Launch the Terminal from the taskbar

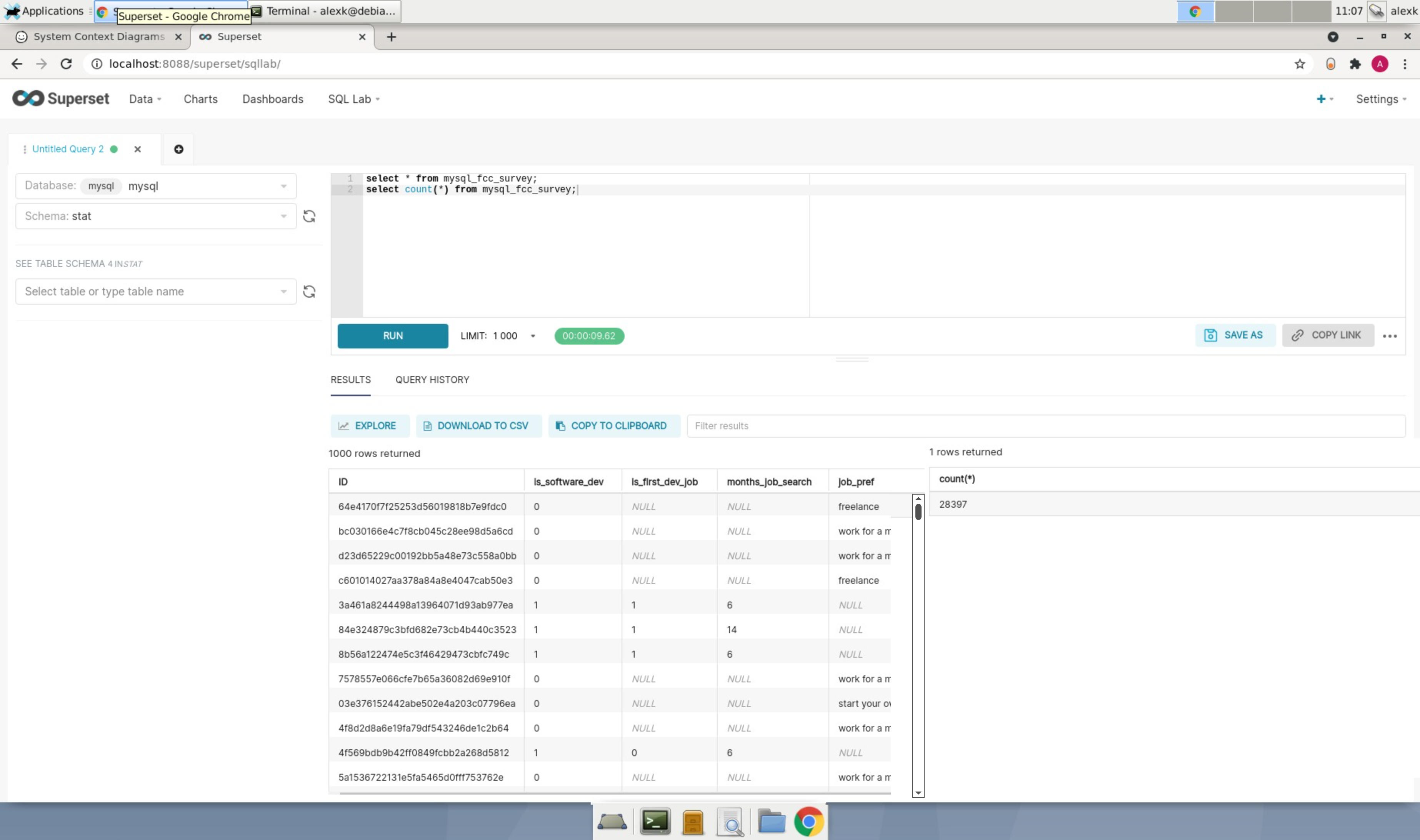(x=655, y=821)
